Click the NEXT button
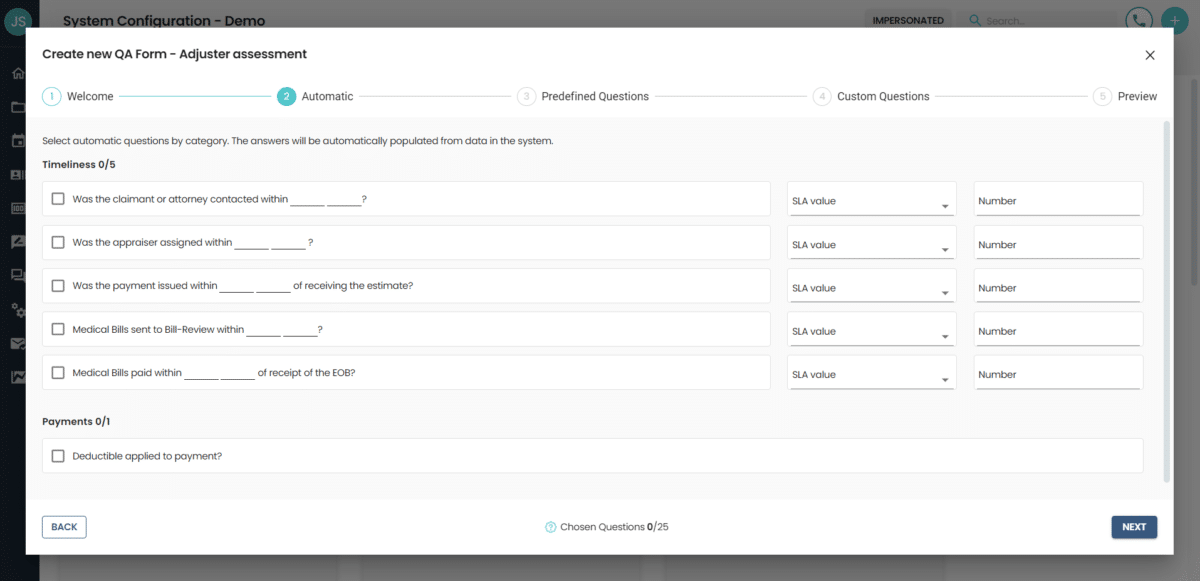1200x581 pixels. tap(1134, 526)
